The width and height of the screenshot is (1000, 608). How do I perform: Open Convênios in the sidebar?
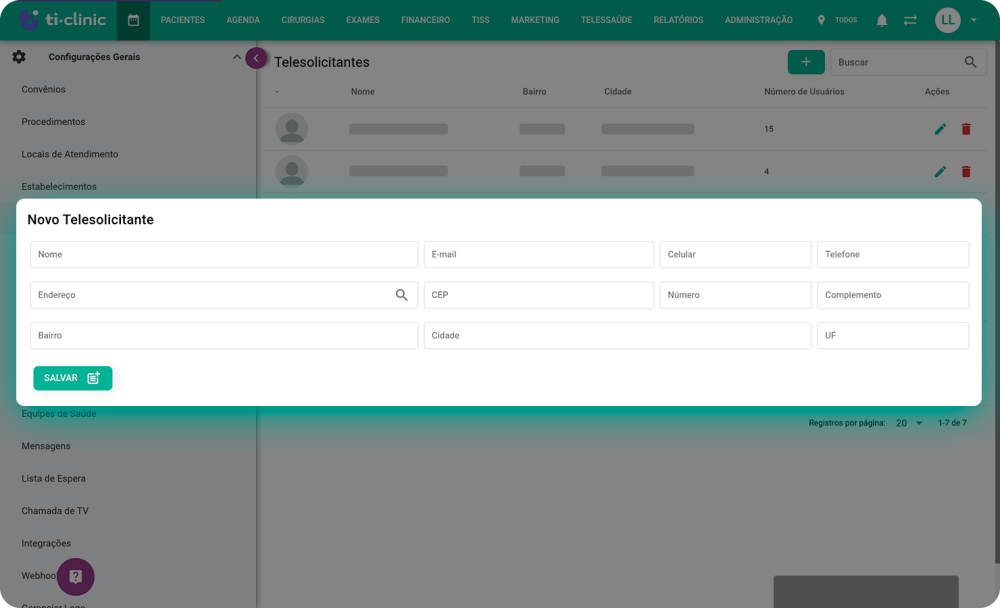tap(43, 89)
